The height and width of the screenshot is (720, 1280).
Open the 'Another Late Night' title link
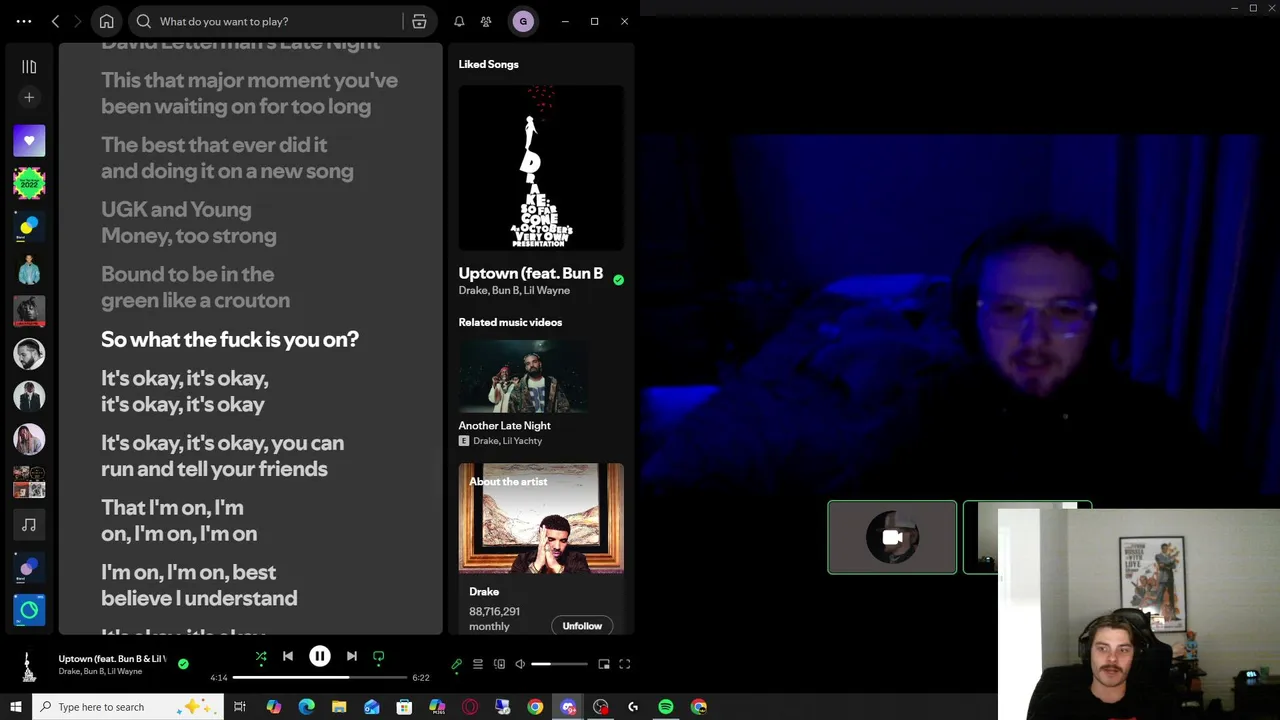coord(505,425)
